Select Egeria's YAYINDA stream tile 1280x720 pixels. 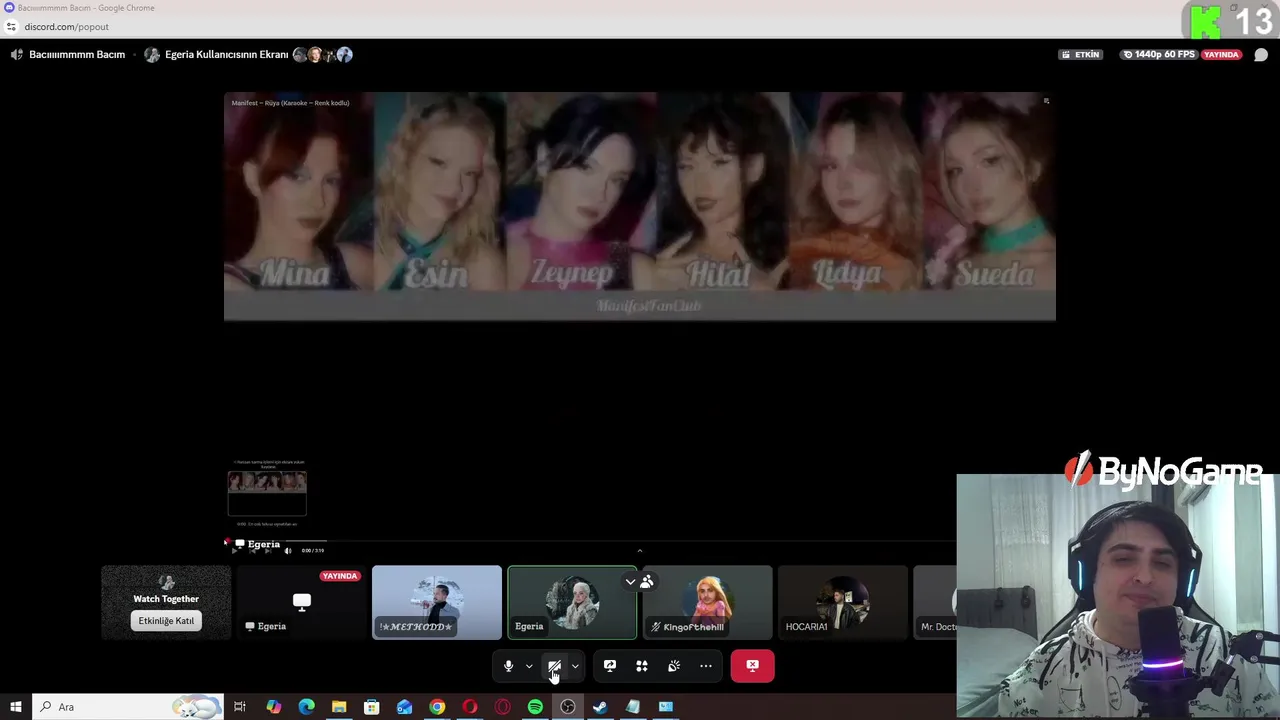pyautogui.click(x=302, y=602)
